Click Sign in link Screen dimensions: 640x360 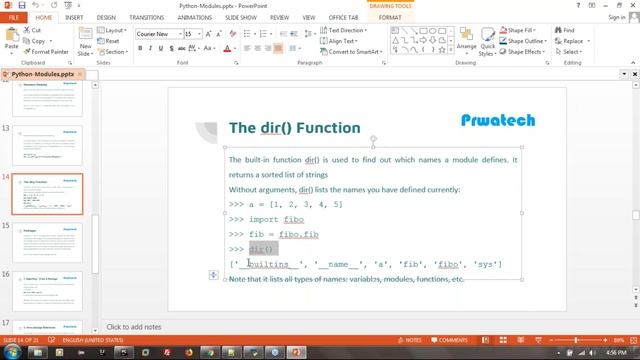coord(616,17)
